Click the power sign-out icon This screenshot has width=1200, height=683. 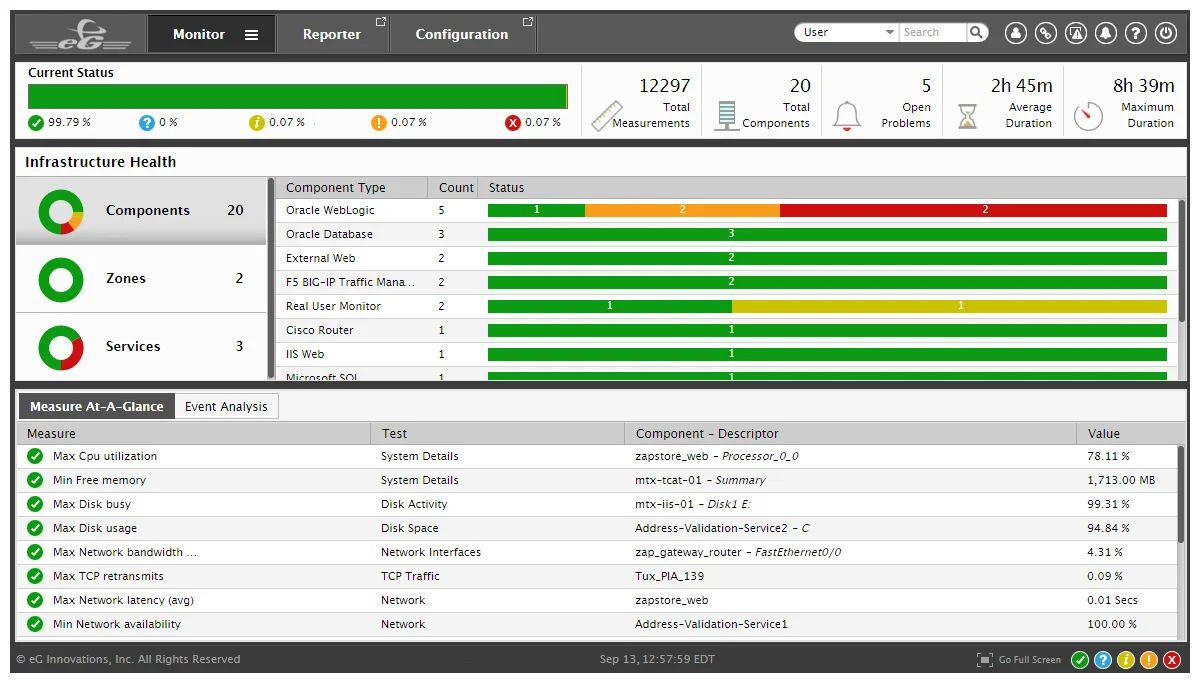point(1166,33)
